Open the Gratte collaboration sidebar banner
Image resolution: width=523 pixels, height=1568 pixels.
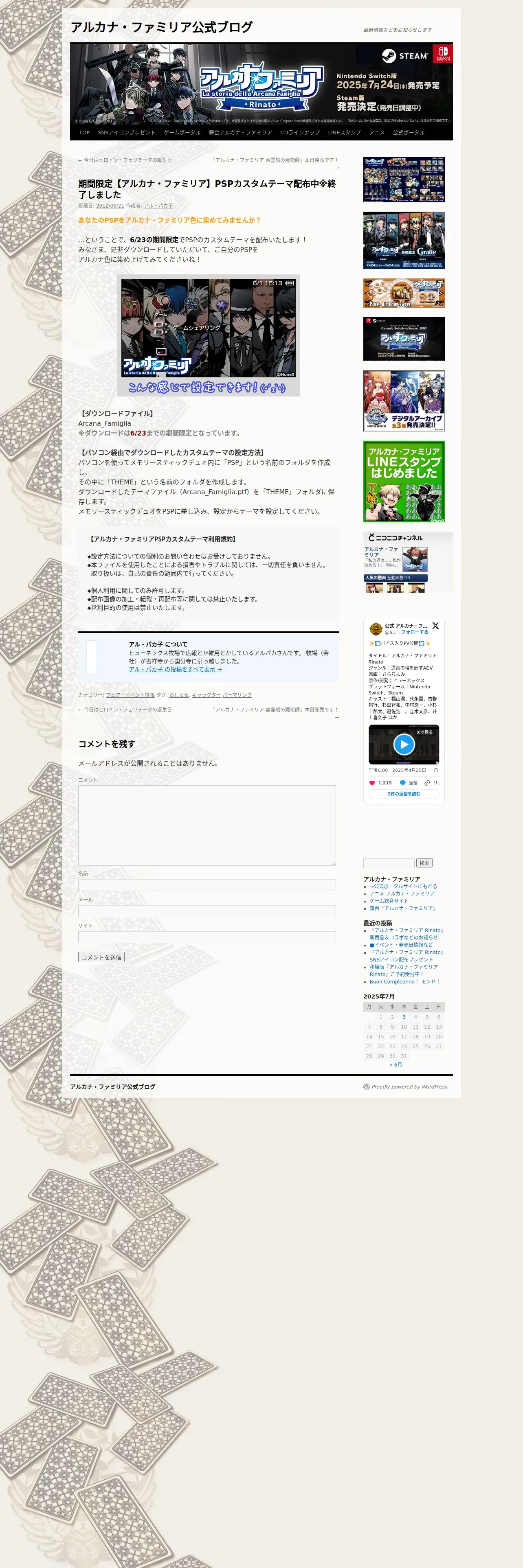coord(404,241)
